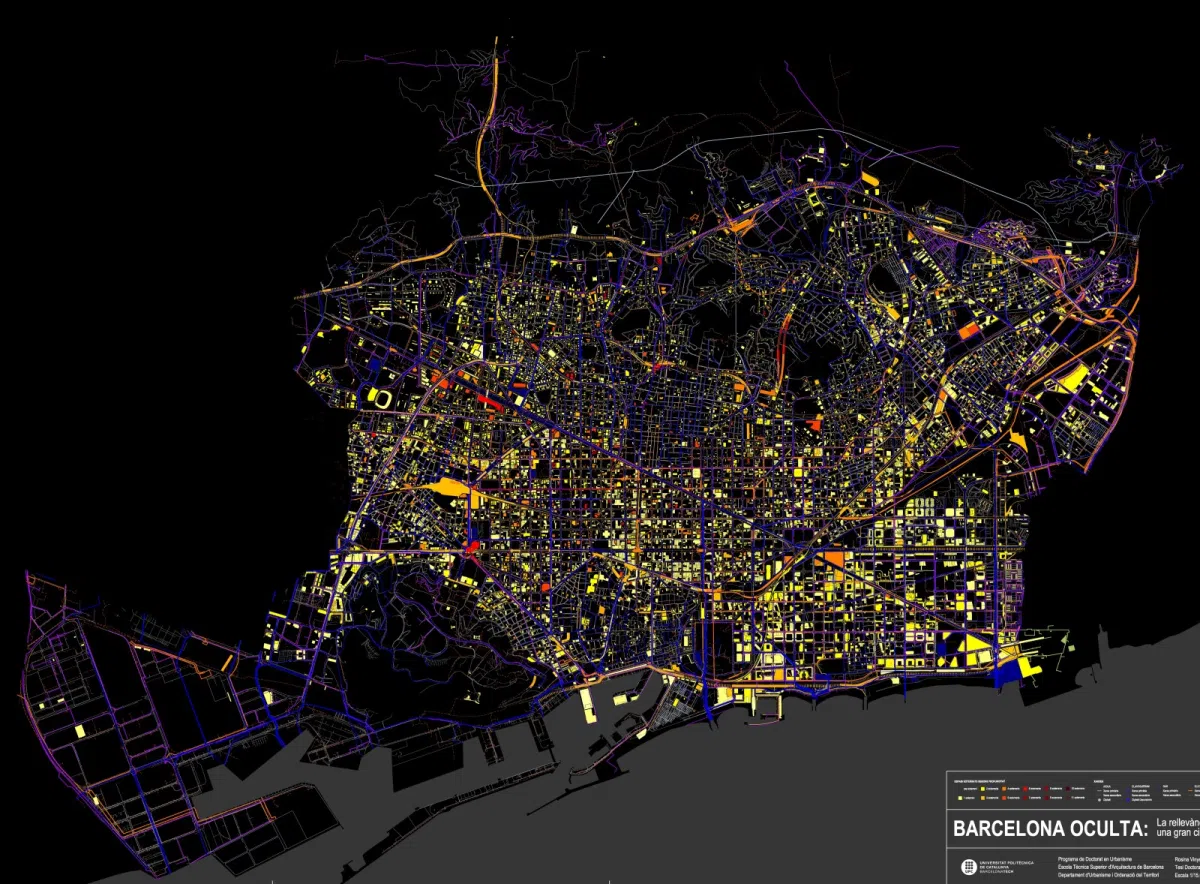Screen dimensions: 1200x884
Task: Click the UPC circular logo
Action: (x=969, y=867)
